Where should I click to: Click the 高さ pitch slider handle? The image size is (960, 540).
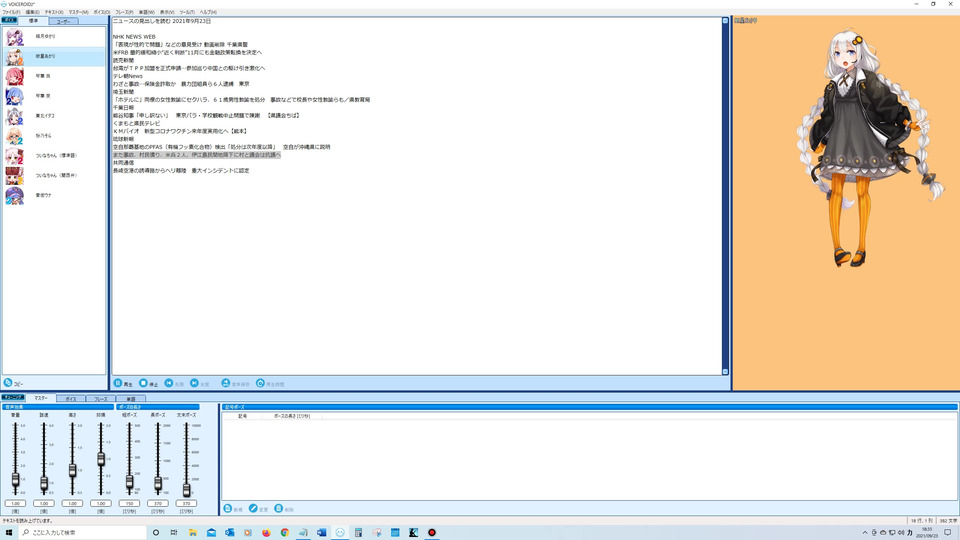[72, 470]
